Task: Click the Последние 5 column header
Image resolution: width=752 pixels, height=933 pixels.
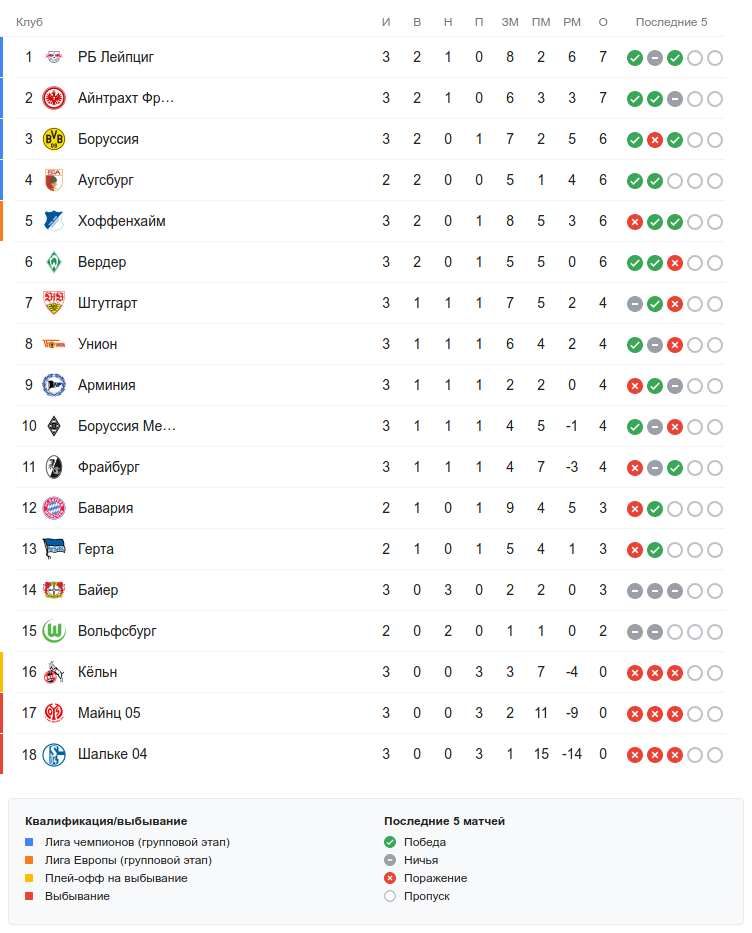Action: point(671,22)
